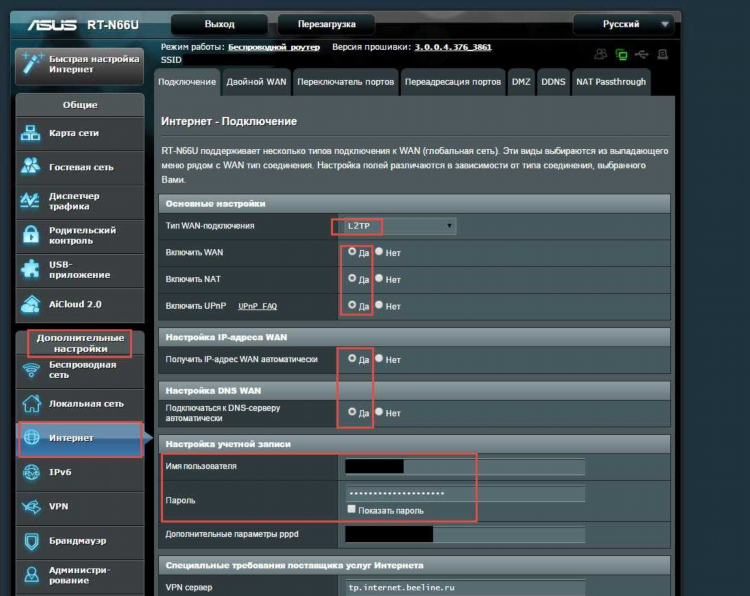750x596 pixels.
Task: Click the Перезагрузка reboot button
Action: point(327,24)
